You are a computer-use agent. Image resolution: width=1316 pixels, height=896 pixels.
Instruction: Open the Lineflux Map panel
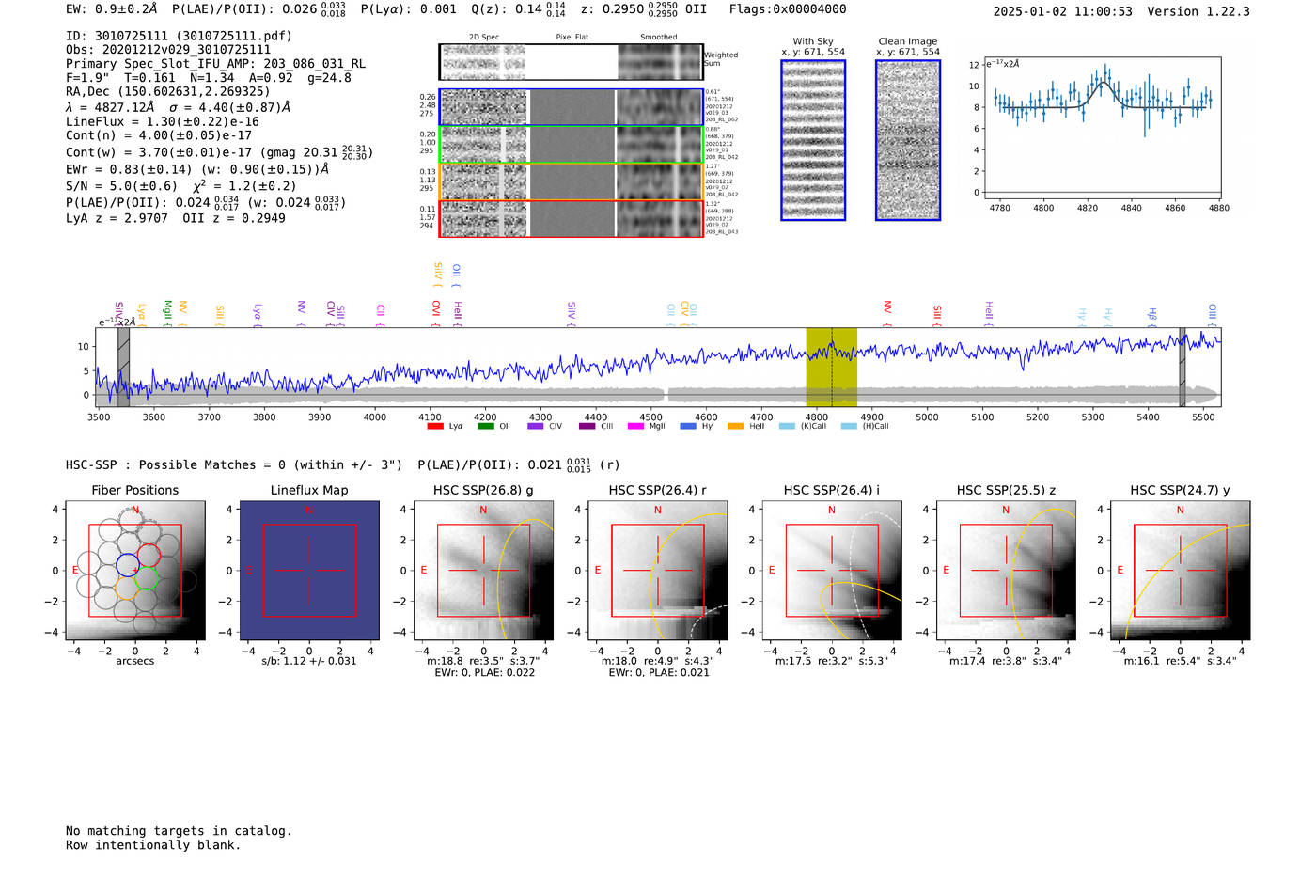[309, 571]
